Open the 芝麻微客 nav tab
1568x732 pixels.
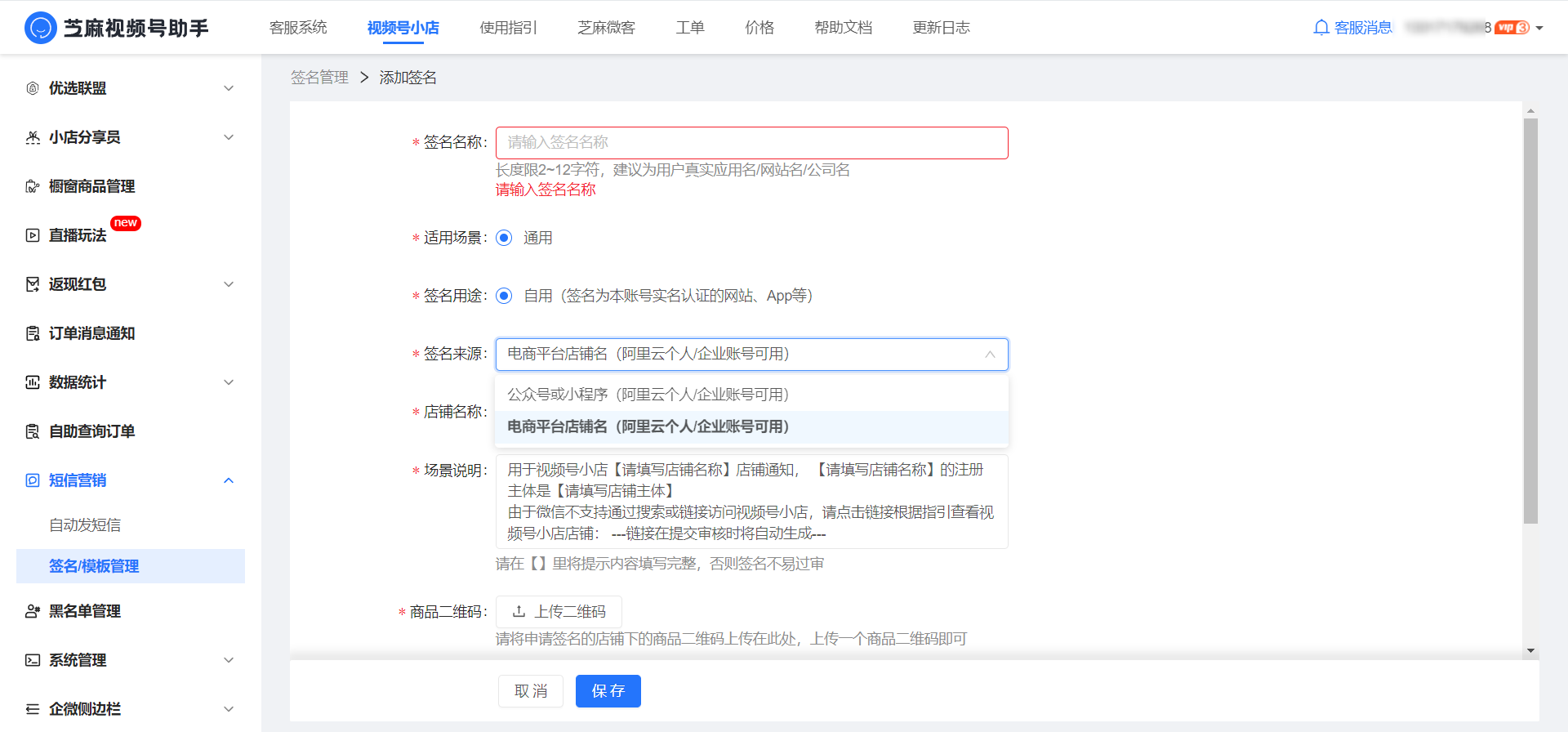coord(606,28)
